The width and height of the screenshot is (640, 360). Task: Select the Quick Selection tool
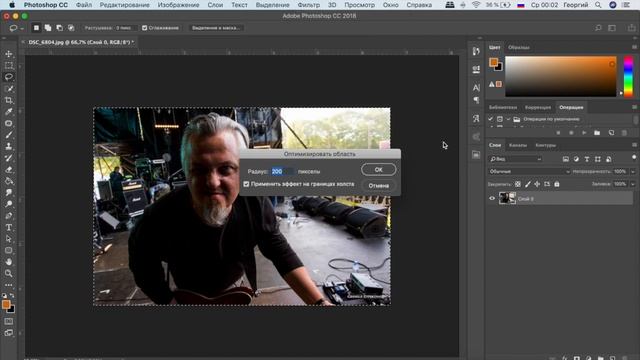point(9,89)
